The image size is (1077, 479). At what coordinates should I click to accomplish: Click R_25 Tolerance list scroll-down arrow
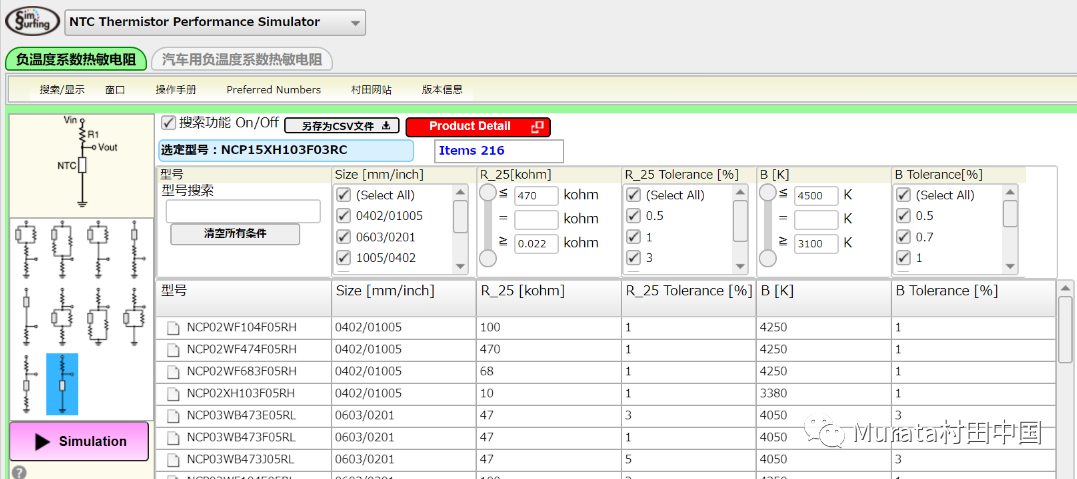[740, 266]
